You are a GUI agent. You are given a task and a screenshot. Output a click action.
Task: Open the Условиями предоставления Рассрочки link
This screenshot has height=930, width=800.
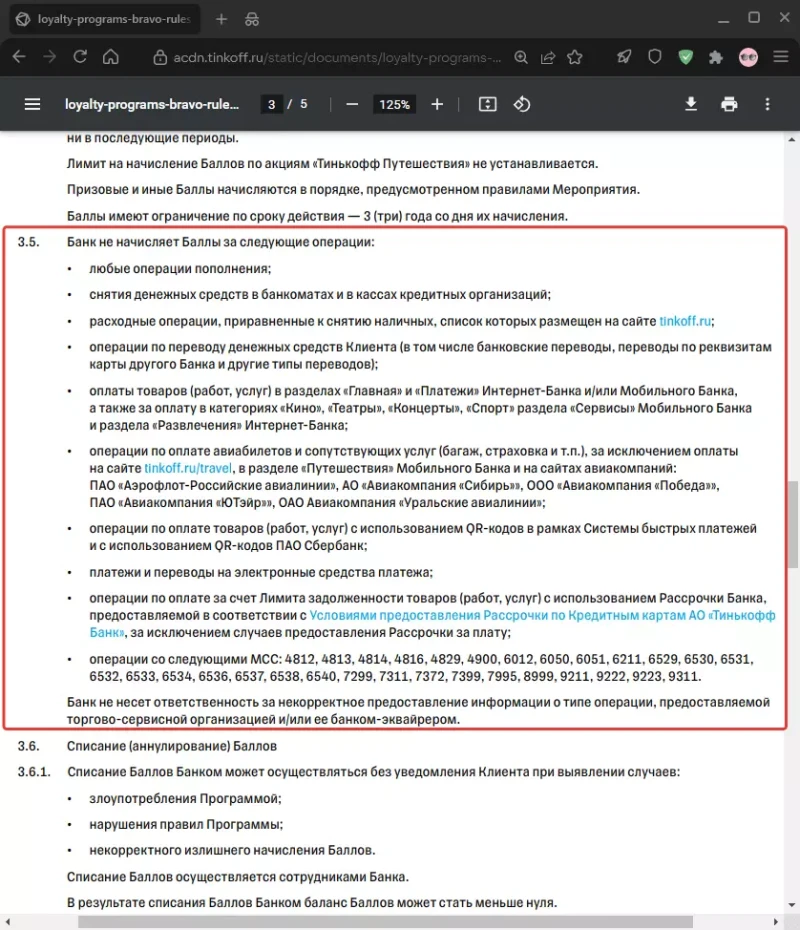[x=432, y=624]
